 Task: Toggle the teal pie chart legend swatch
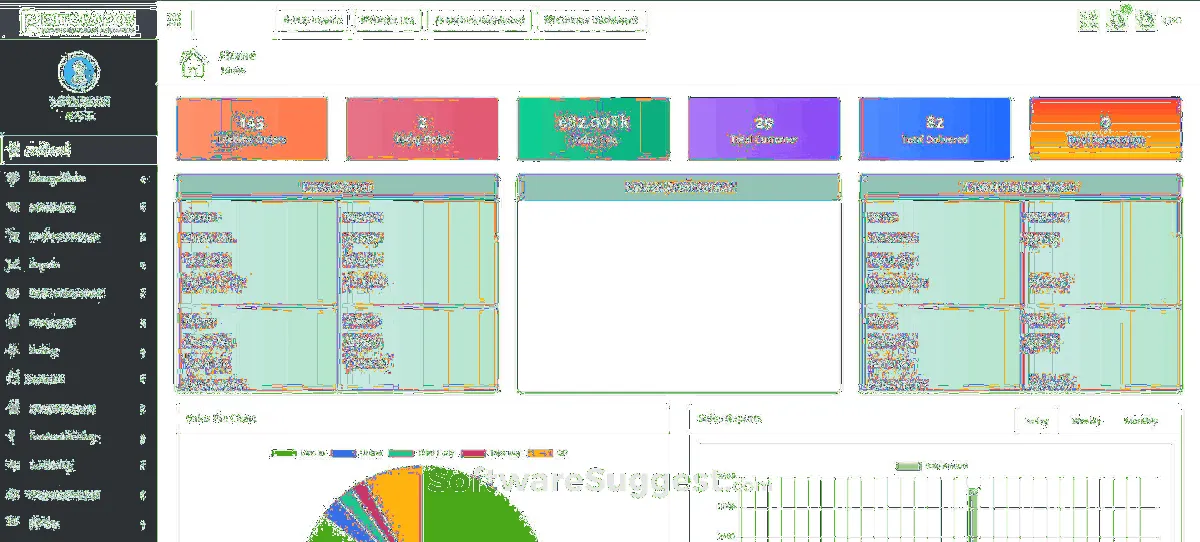pyautogui.click(x=402, y=453)
